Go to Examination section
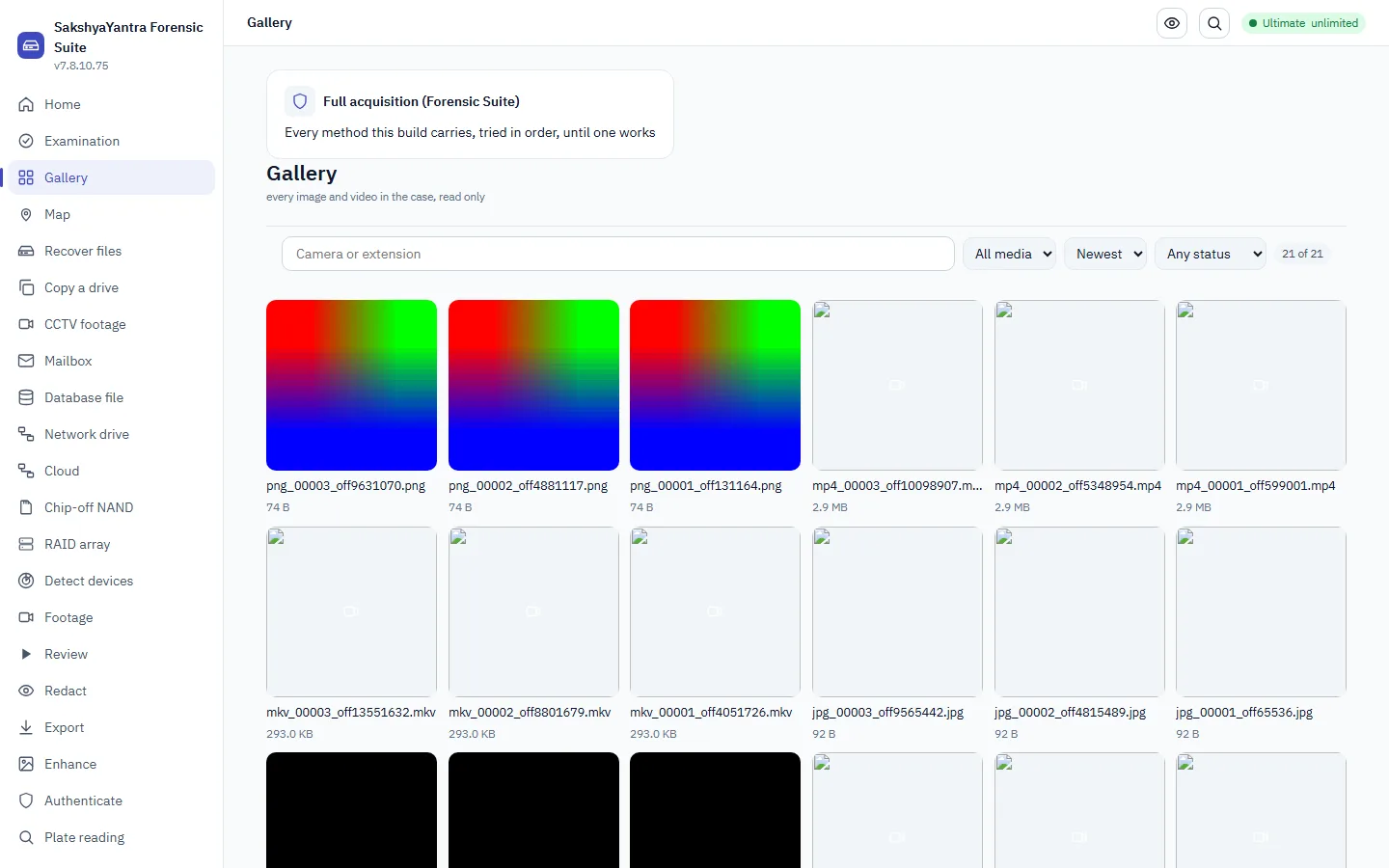 (x=112, y=141)
